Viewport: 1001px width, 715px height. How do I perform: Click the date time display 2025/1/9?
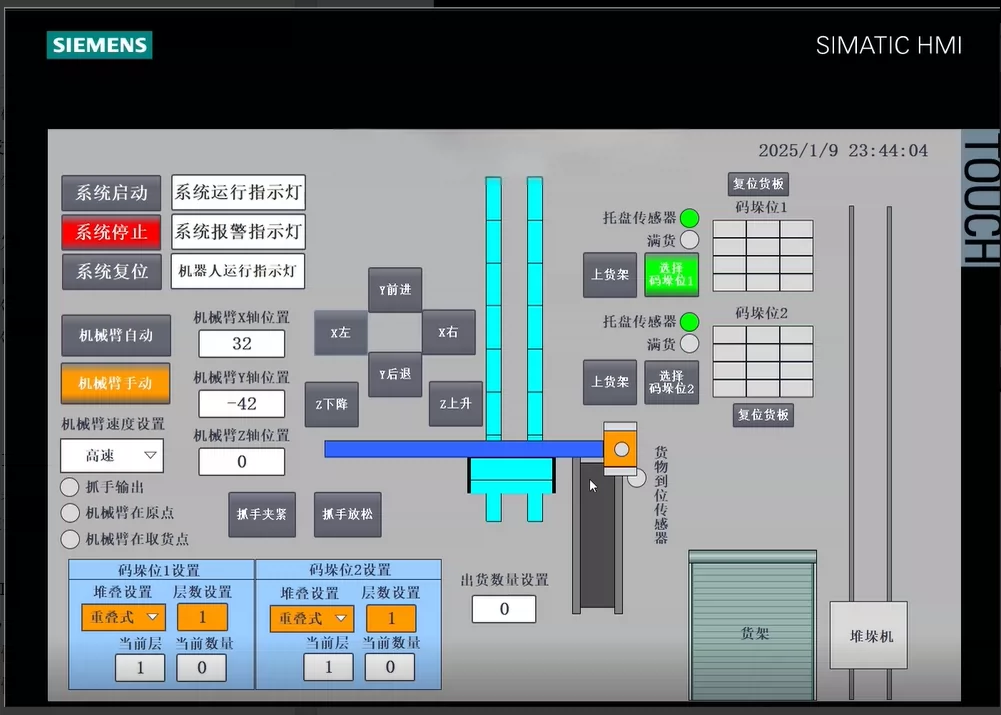[843, 151]
